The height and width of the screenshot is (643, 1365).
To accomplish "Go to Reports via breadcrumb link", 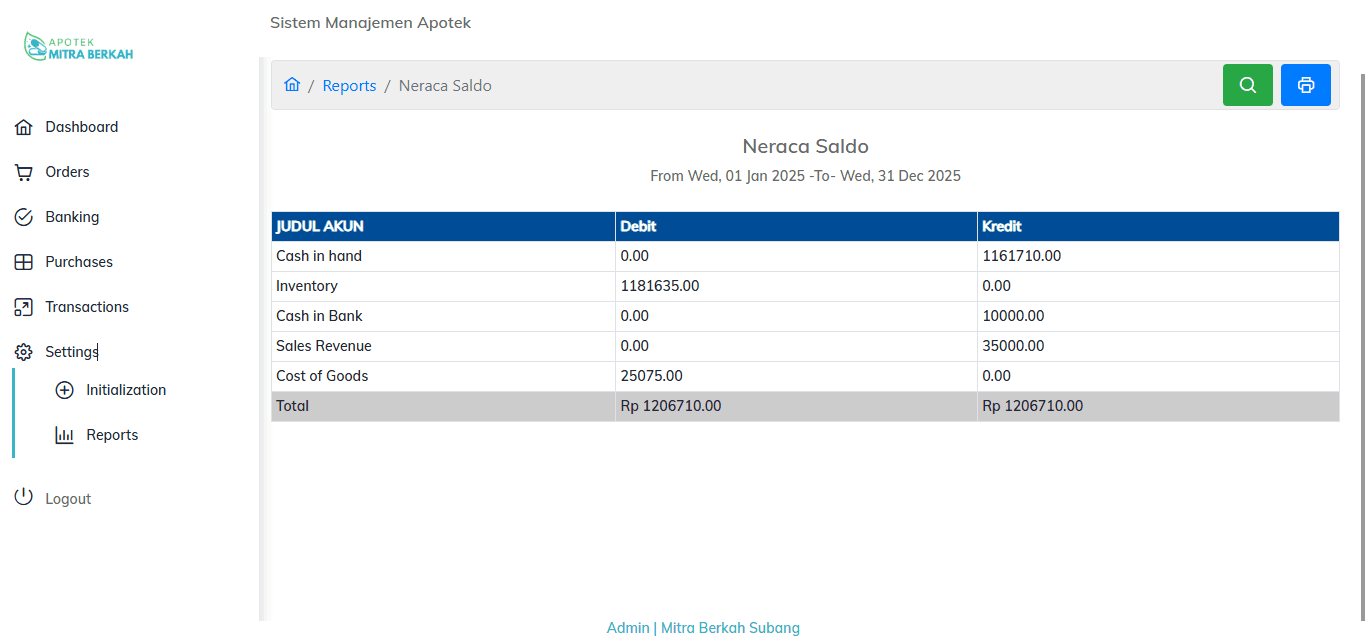I will 349,86.
